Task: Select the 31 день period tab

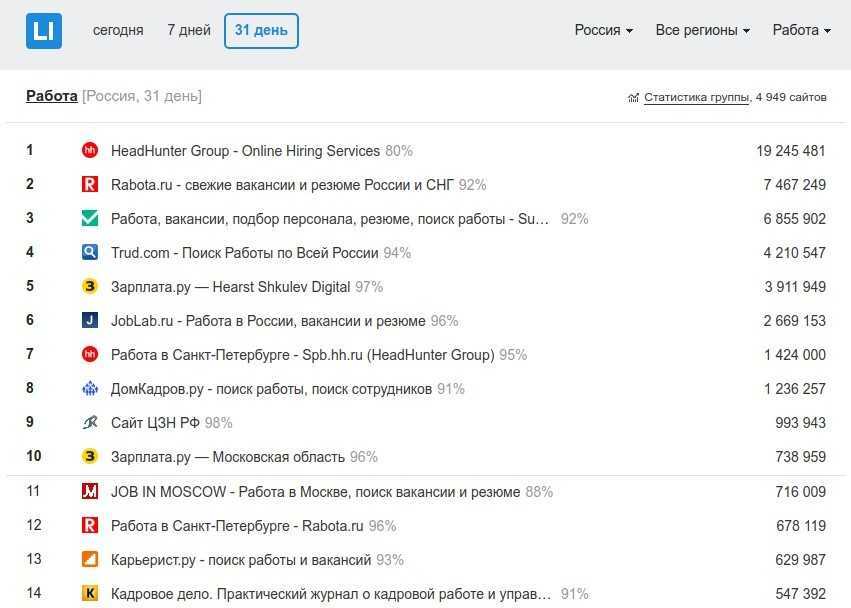Action: coord(261,31)
